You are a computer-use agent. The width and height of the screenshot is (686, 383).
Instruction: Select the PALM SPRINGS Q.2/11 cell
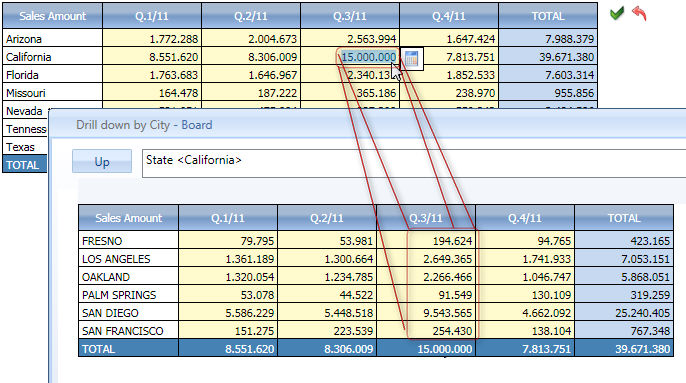tap(327, 295)
